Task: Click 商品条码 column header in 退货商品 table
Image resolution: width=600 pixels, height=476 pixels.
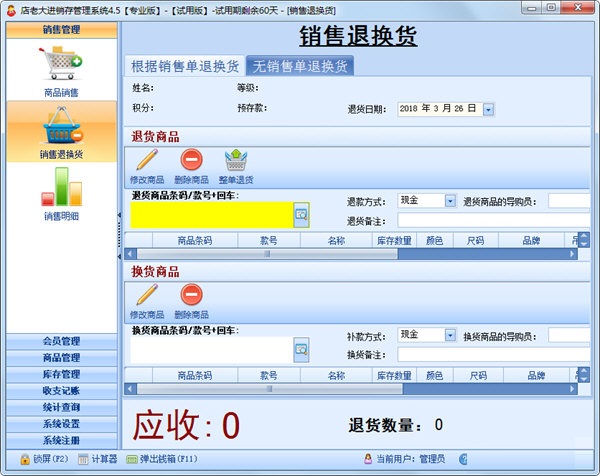Action: click(x=195, y=240)
